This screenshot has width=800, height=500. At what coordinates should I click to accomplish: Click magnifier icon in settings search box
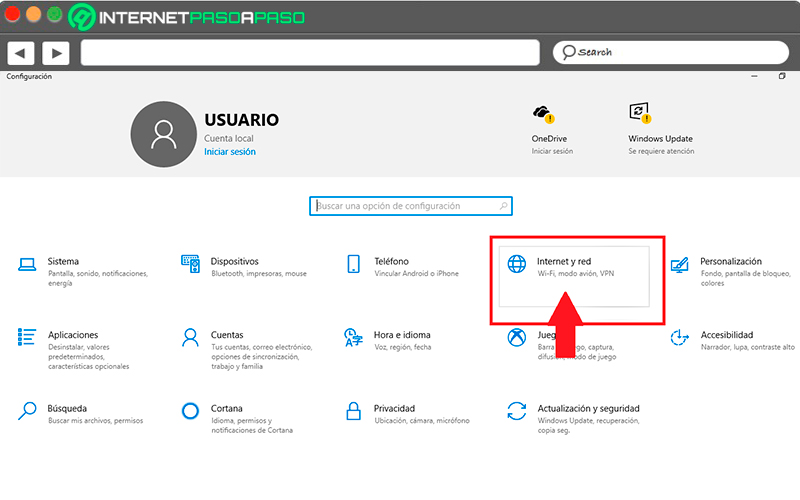[x=504, y=206]
